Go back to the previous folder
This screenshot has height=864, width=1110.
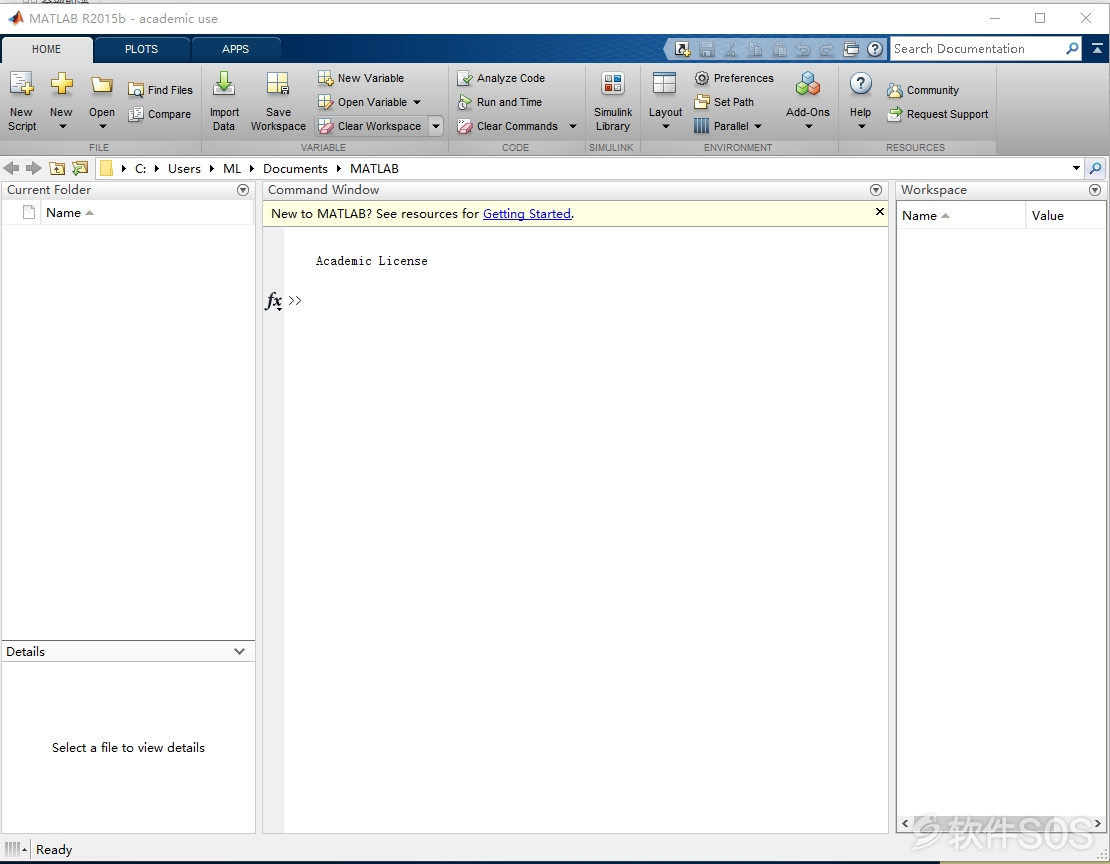pyautogui.click(x=11, y=168)
